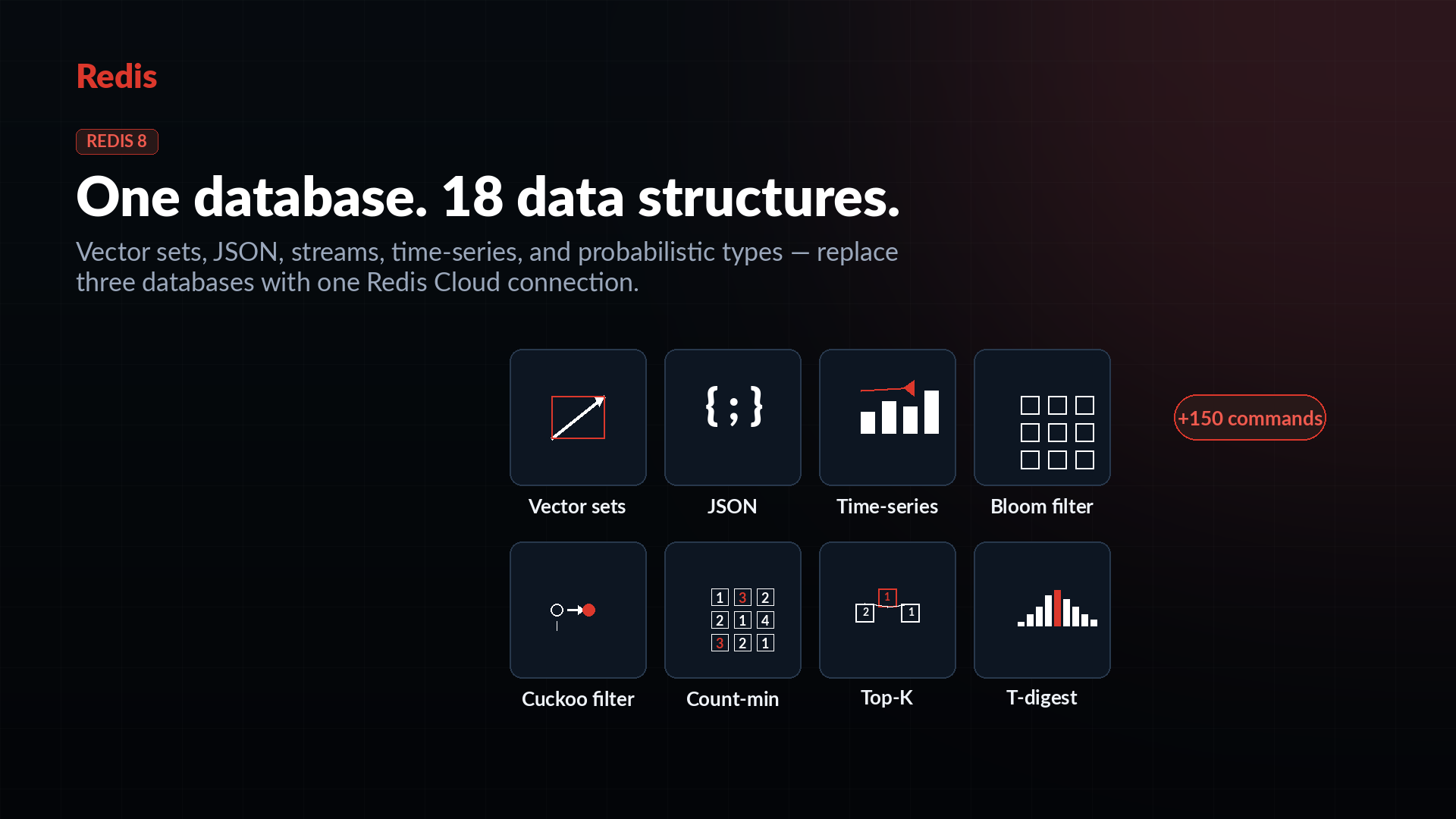The image size is (1456, 819).
Task: Click the red Redis logo
Action: click(x=116, y=77)
